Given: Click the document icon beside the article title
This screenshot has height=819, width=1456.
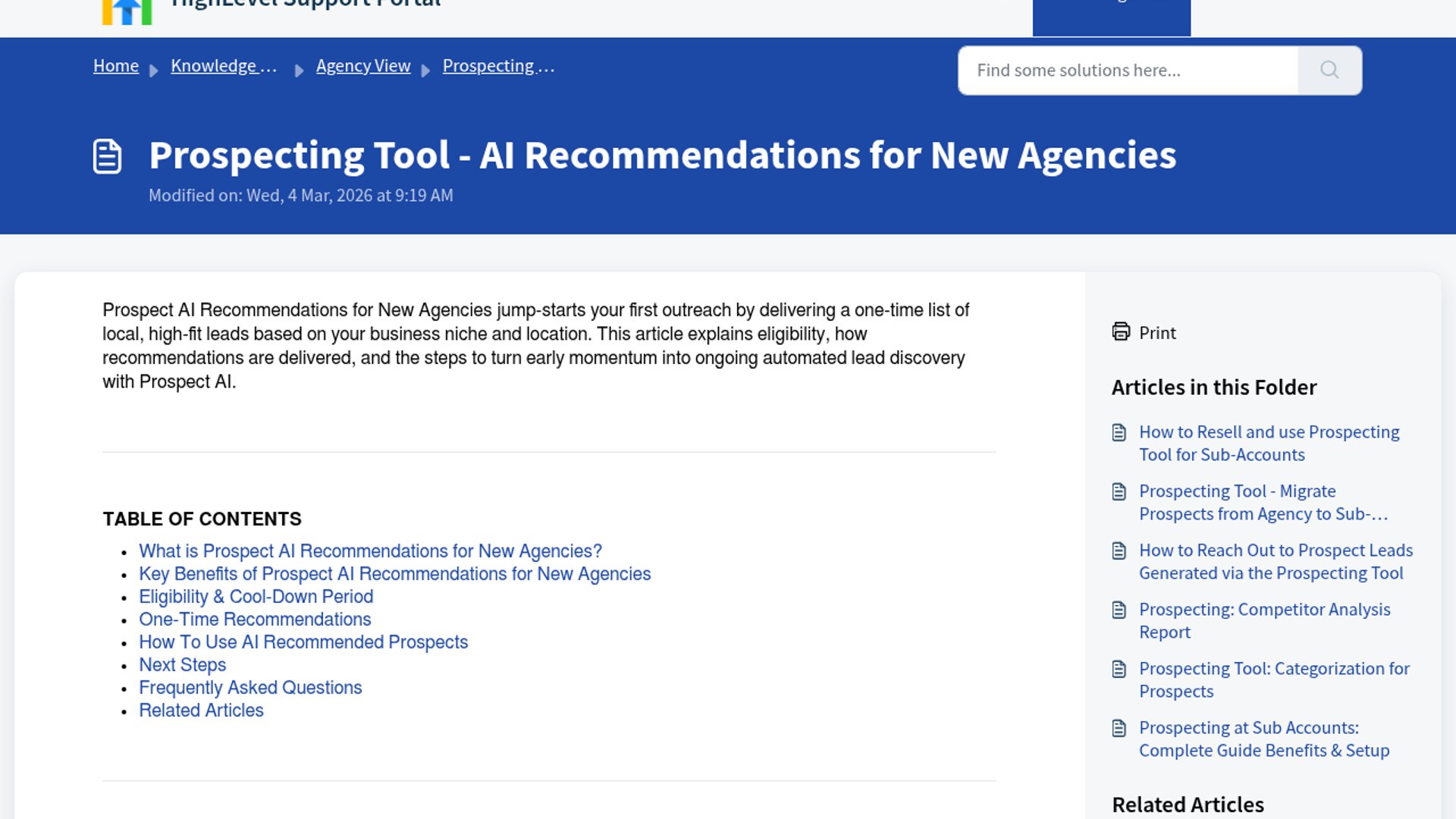Looking at the screenshot, I should [x=107, y=157].
